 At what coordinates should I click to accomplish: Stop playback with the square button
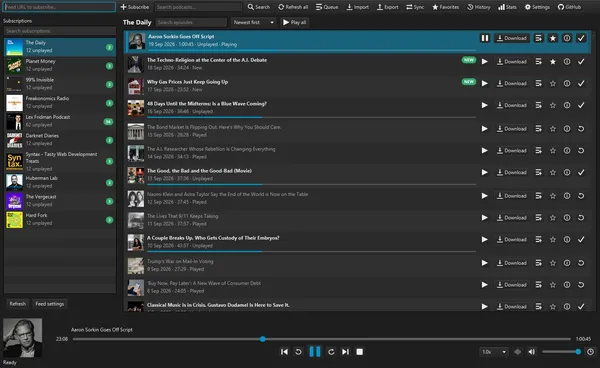pyautogui.click(x=359, y=352)
